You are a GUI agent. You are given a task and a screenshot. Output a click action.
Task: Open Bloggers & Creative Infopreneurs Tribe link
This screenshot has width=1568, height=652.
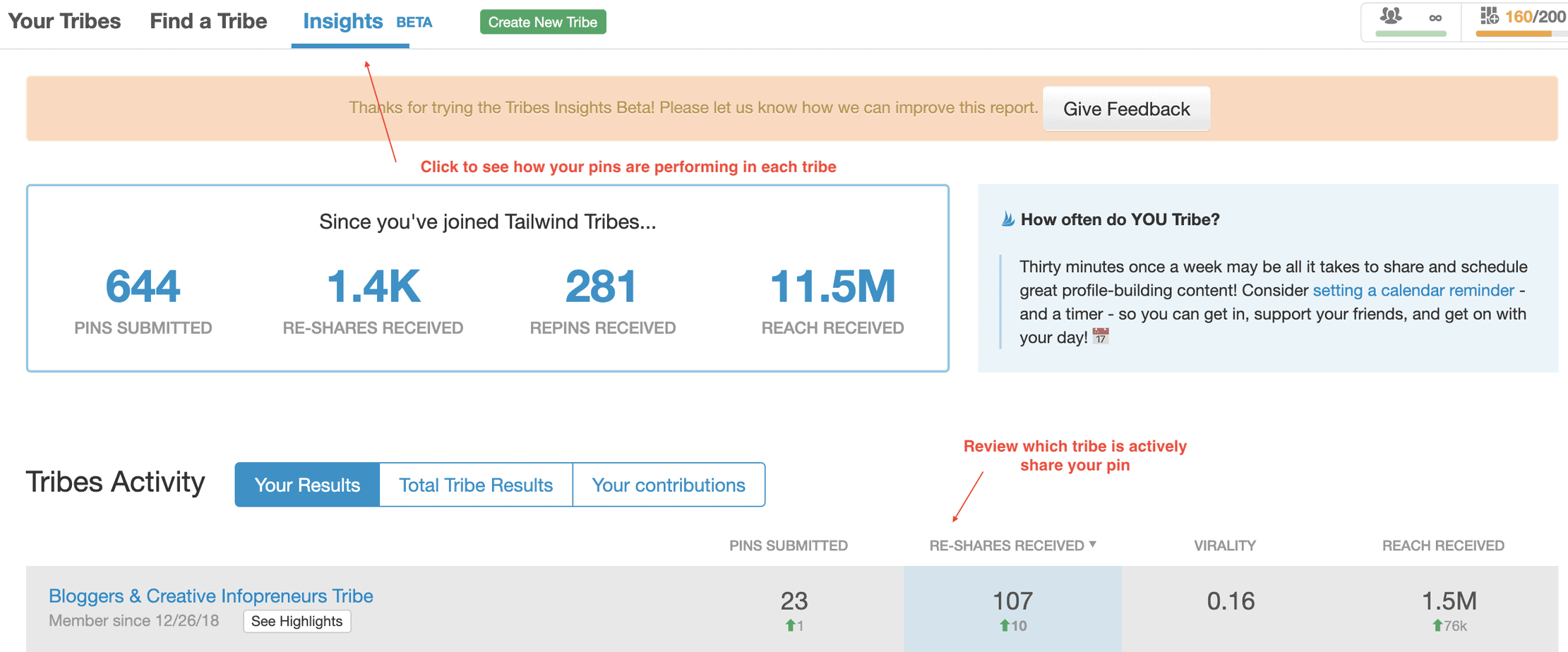(x=211, y=596)
